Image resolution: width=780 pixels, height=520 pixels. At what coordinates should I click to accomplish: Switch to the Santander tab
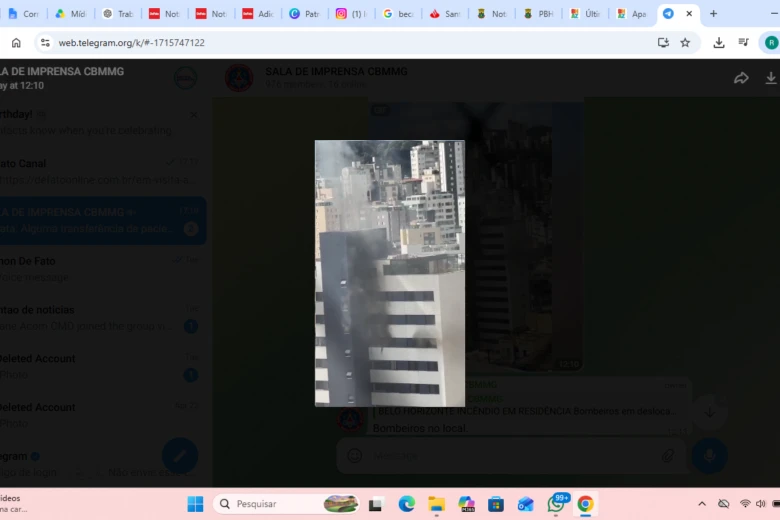click(445, 14)
